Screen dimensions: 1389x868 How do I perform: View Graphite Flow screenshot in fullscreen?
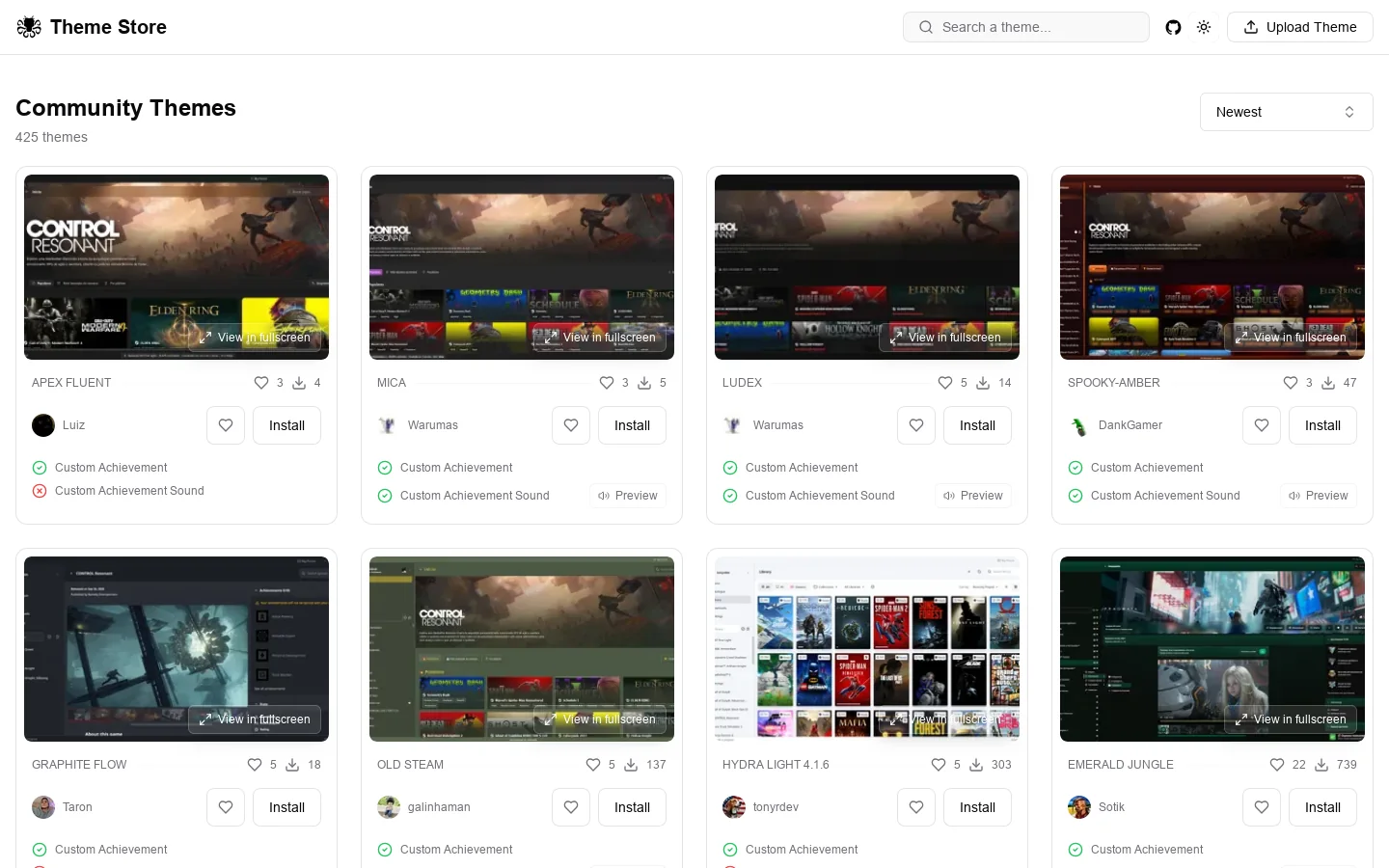click(255, 719)
